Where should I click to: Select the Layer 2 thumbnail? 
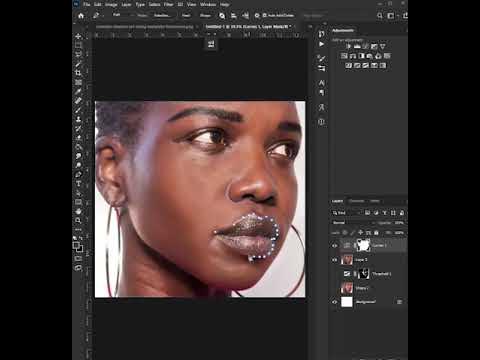click(347, 260)
